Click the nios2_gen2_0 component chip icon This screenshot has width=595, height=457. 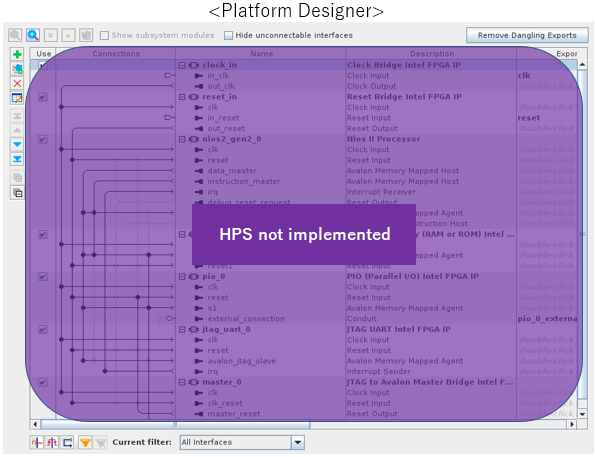pos(194,139)
